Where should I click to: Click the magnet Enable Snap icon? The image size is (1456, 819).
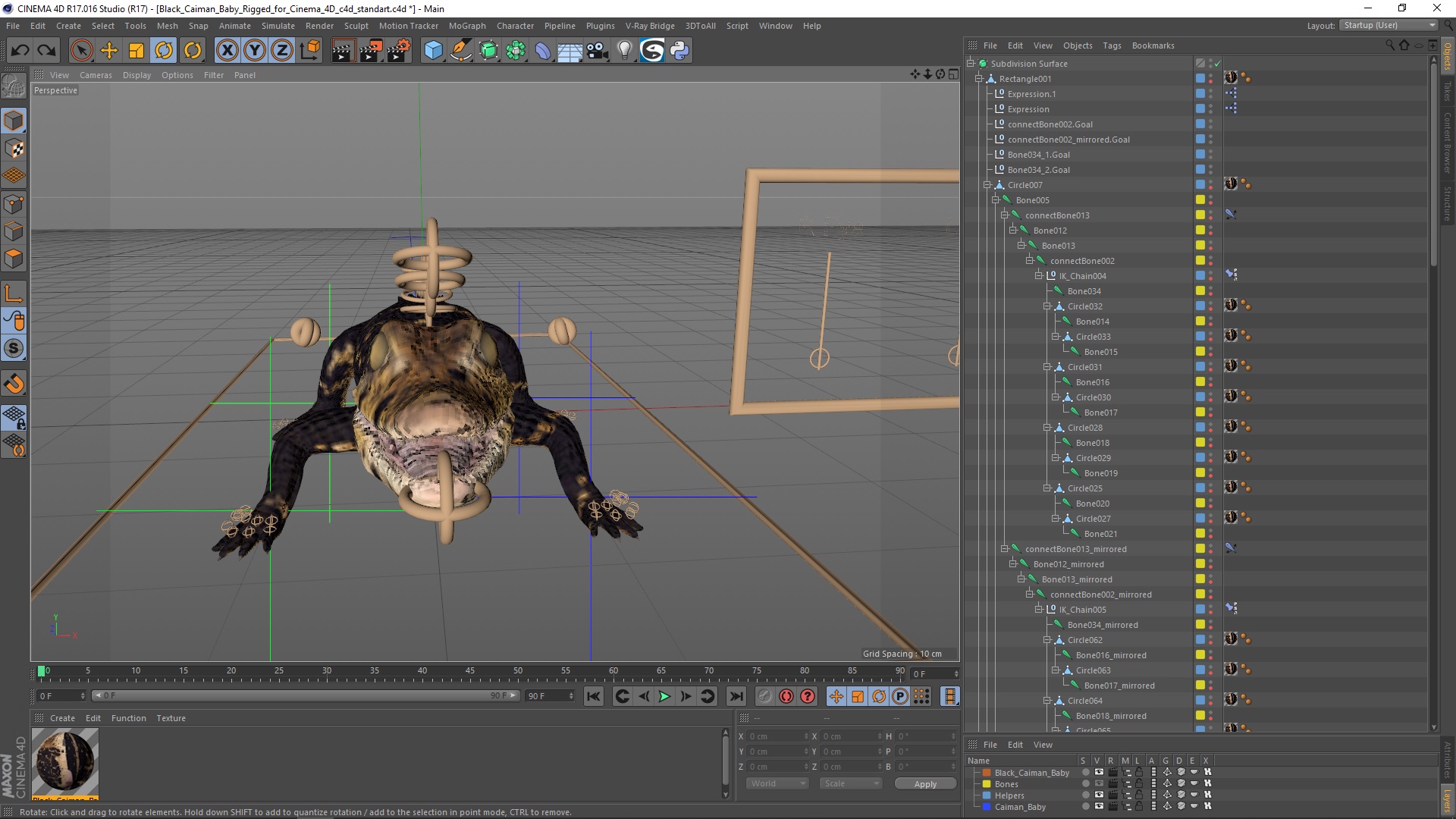pos(14,383)
